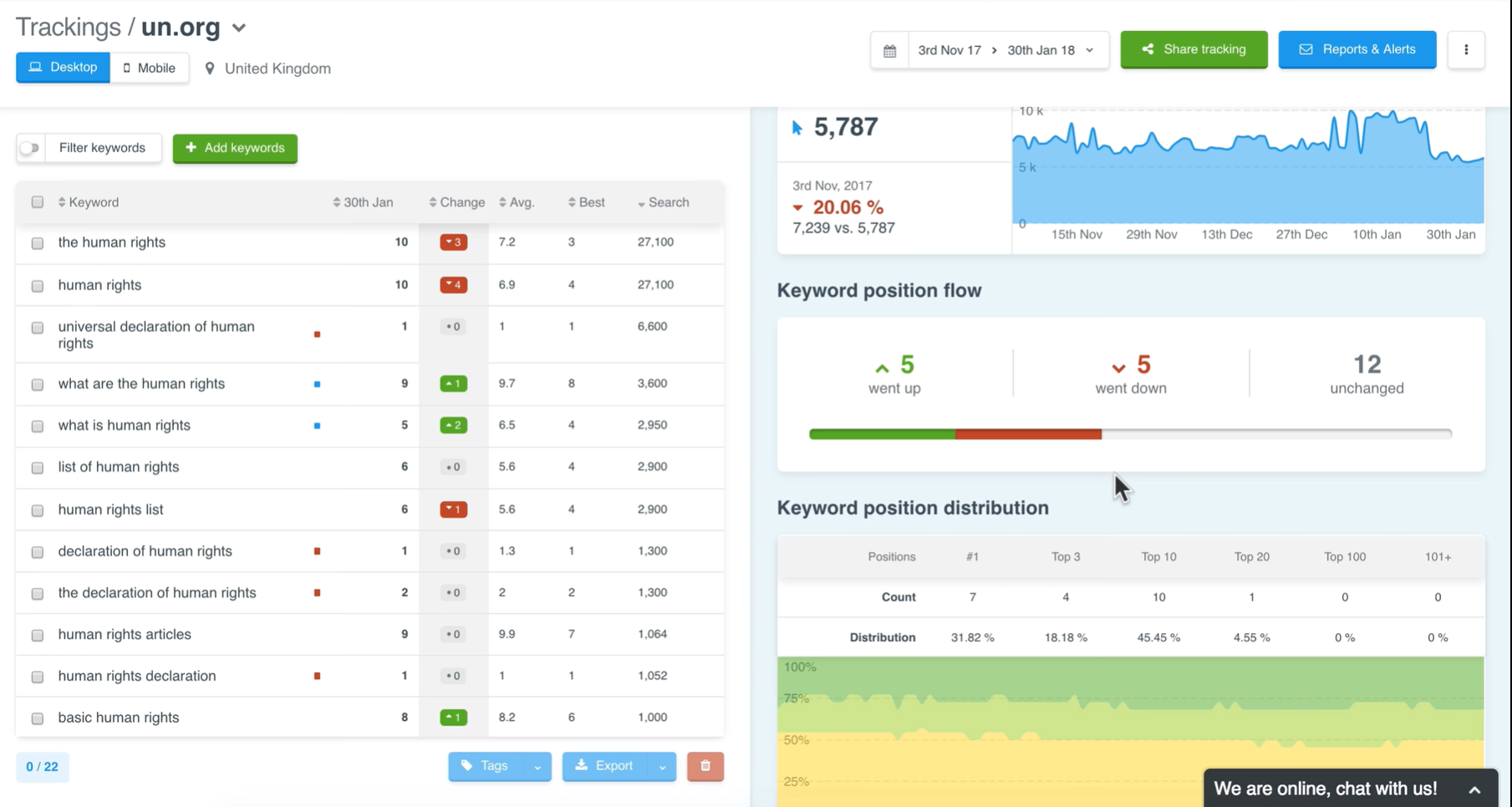The image size is (1512, 807).
Task: Sort table by Search column
Action: [x=664, y=202]
